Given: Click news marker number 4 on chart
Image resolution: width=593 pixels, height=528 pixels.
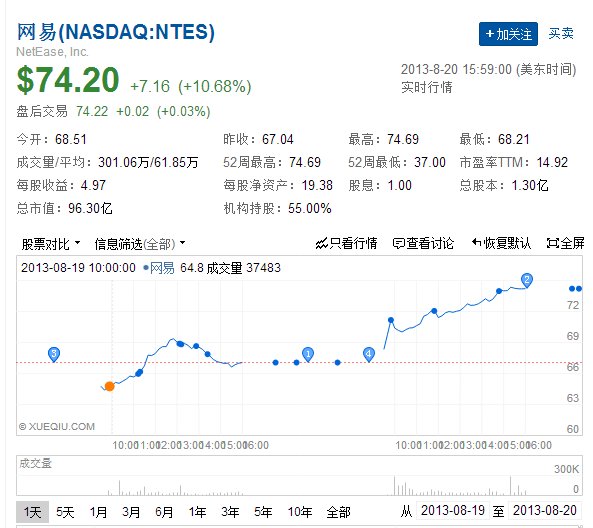Looking at the screenshot, I should 368,354.
